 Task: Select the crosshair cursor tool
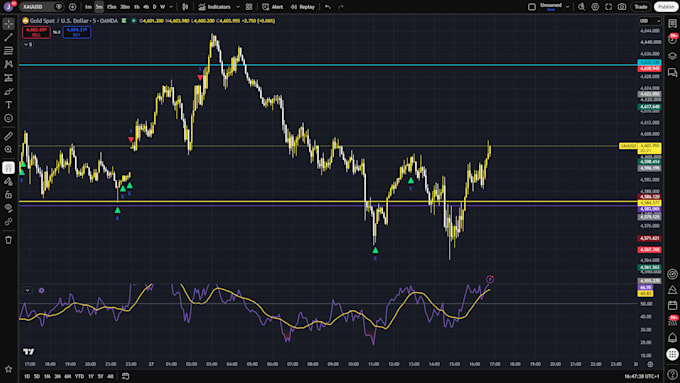8,24
